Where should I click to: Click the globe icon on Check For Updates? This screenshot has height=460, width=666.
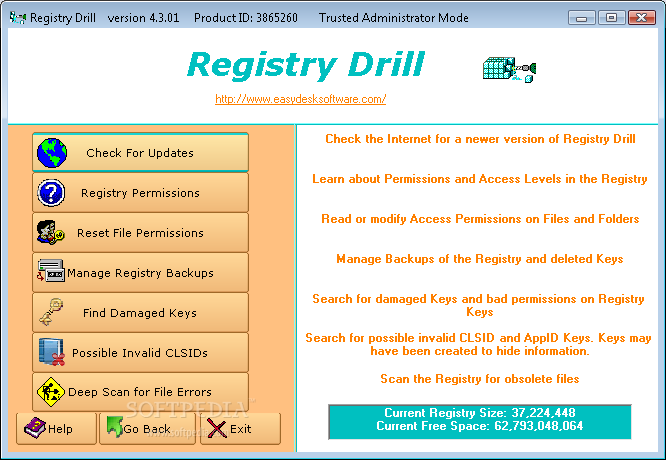52,153
